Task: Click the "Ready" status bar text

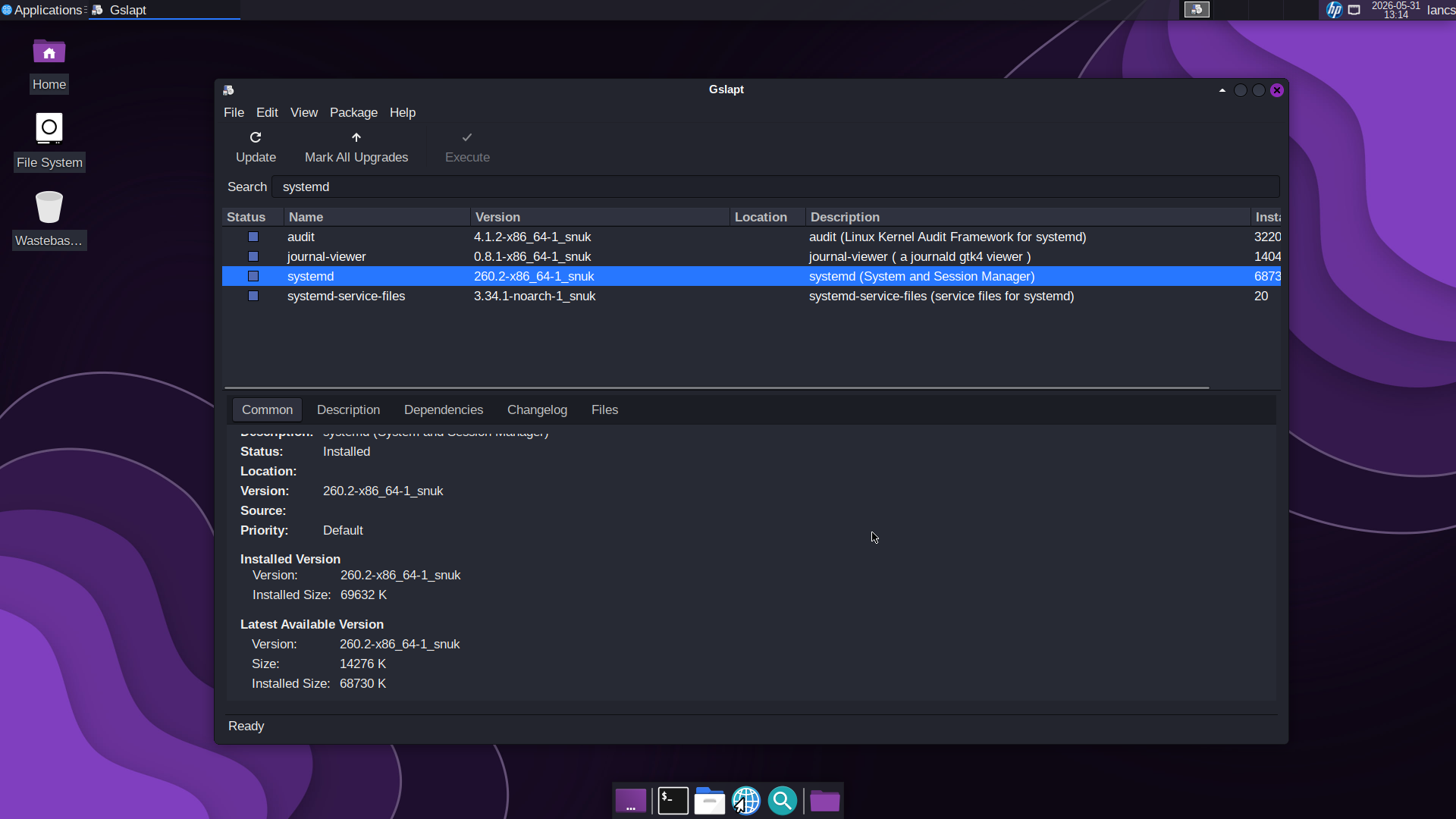Action: pos(246,726)
